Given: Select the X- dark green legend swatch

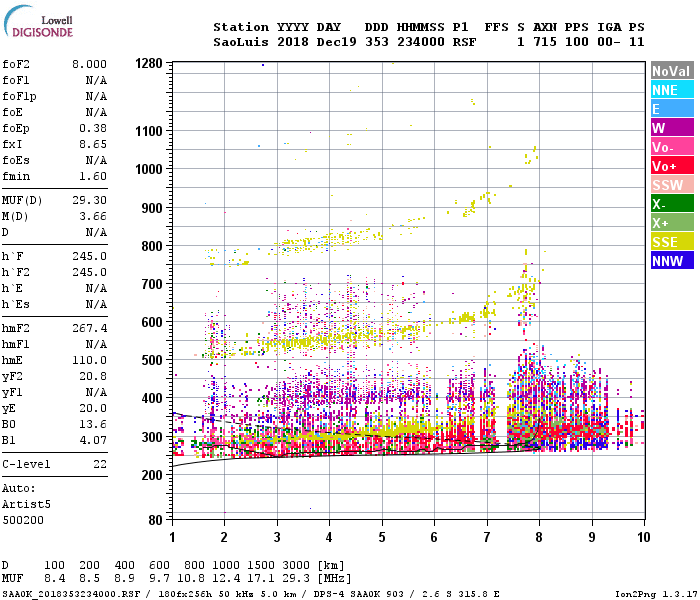Looking at the screenshot, I should pyautogui.click(x=672, y=204).
